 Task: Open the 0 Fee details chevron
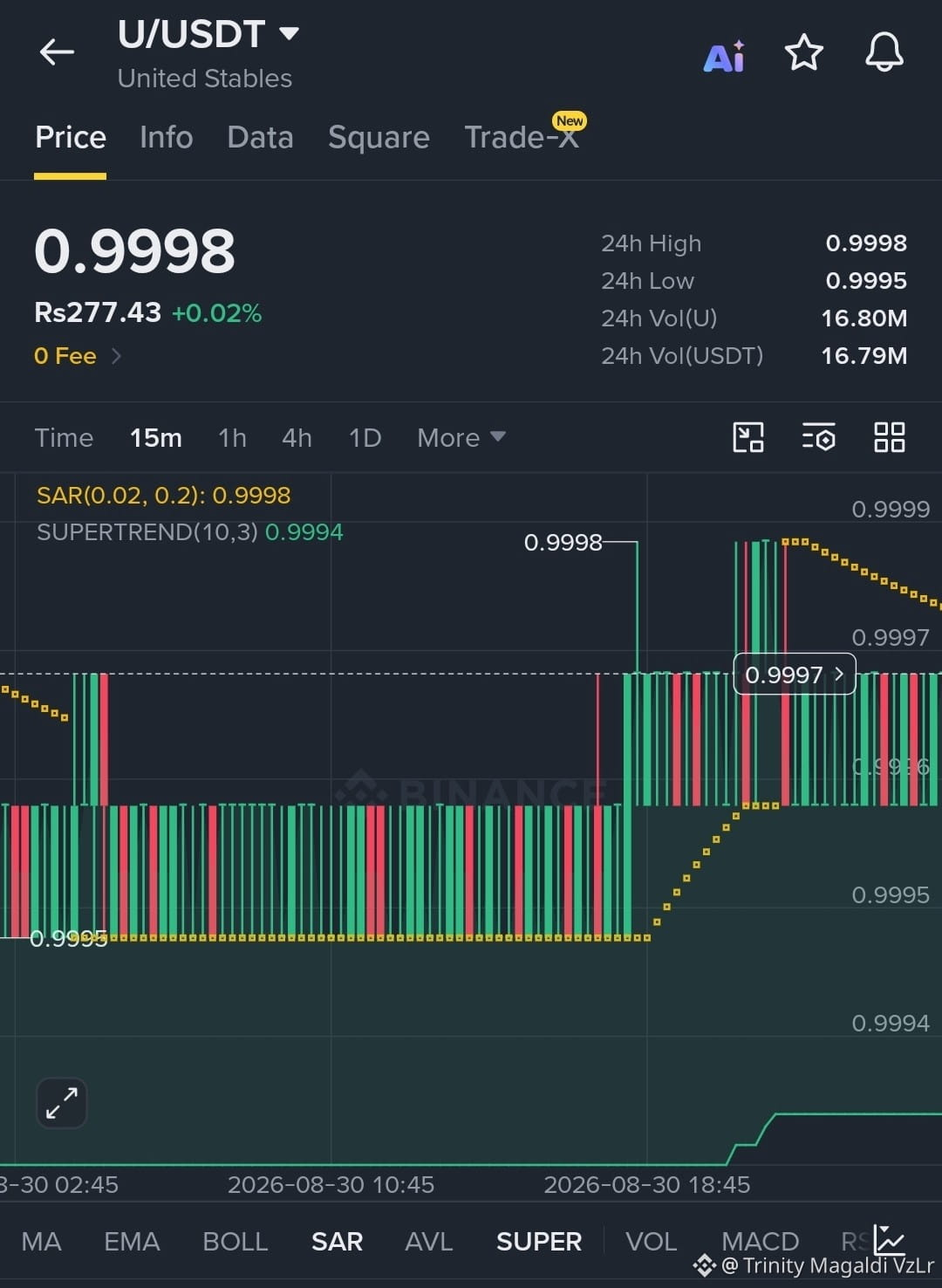click(116, 356)
